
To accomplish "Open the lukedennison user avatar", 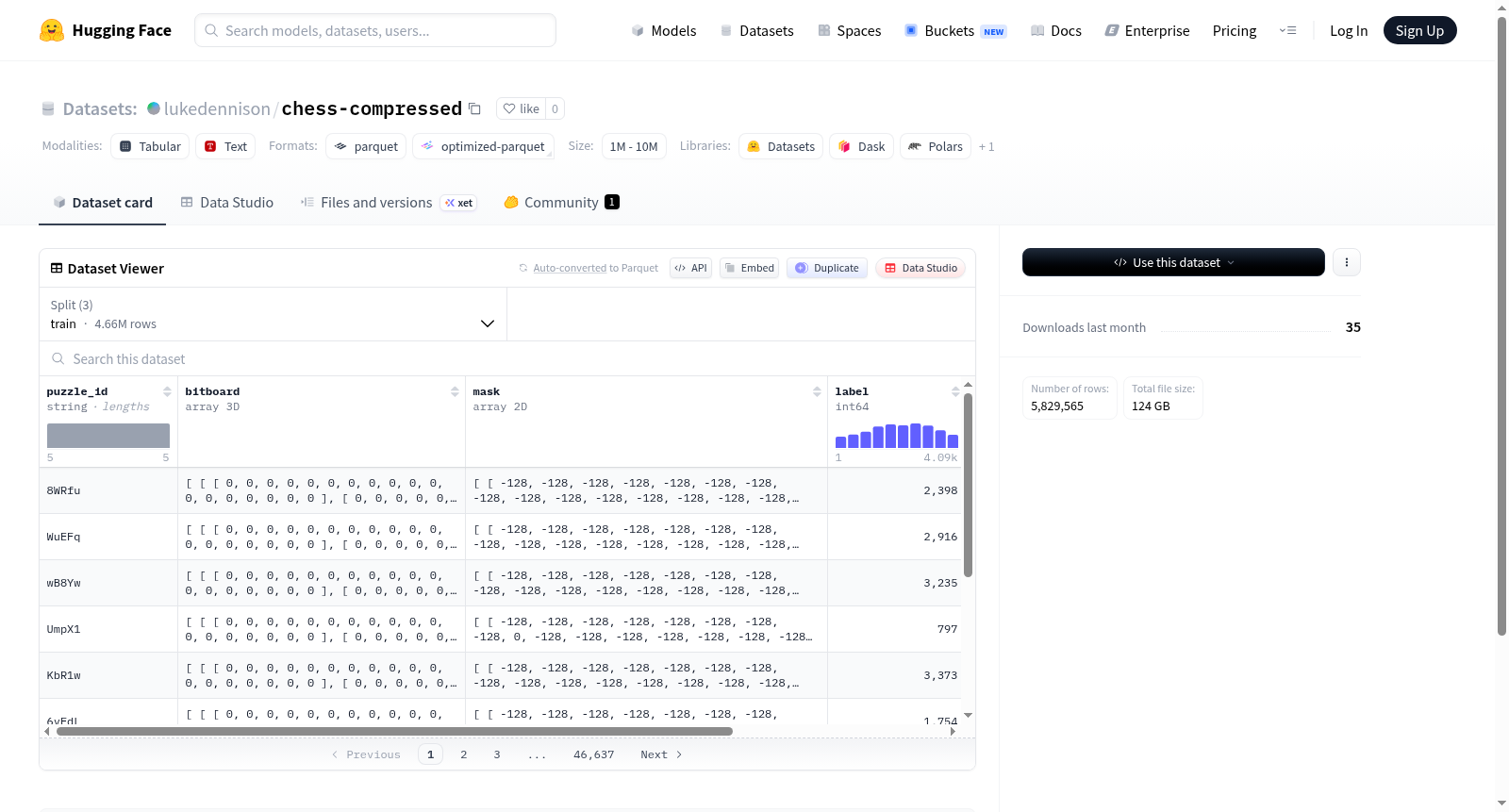I will [x=154, y=108].
